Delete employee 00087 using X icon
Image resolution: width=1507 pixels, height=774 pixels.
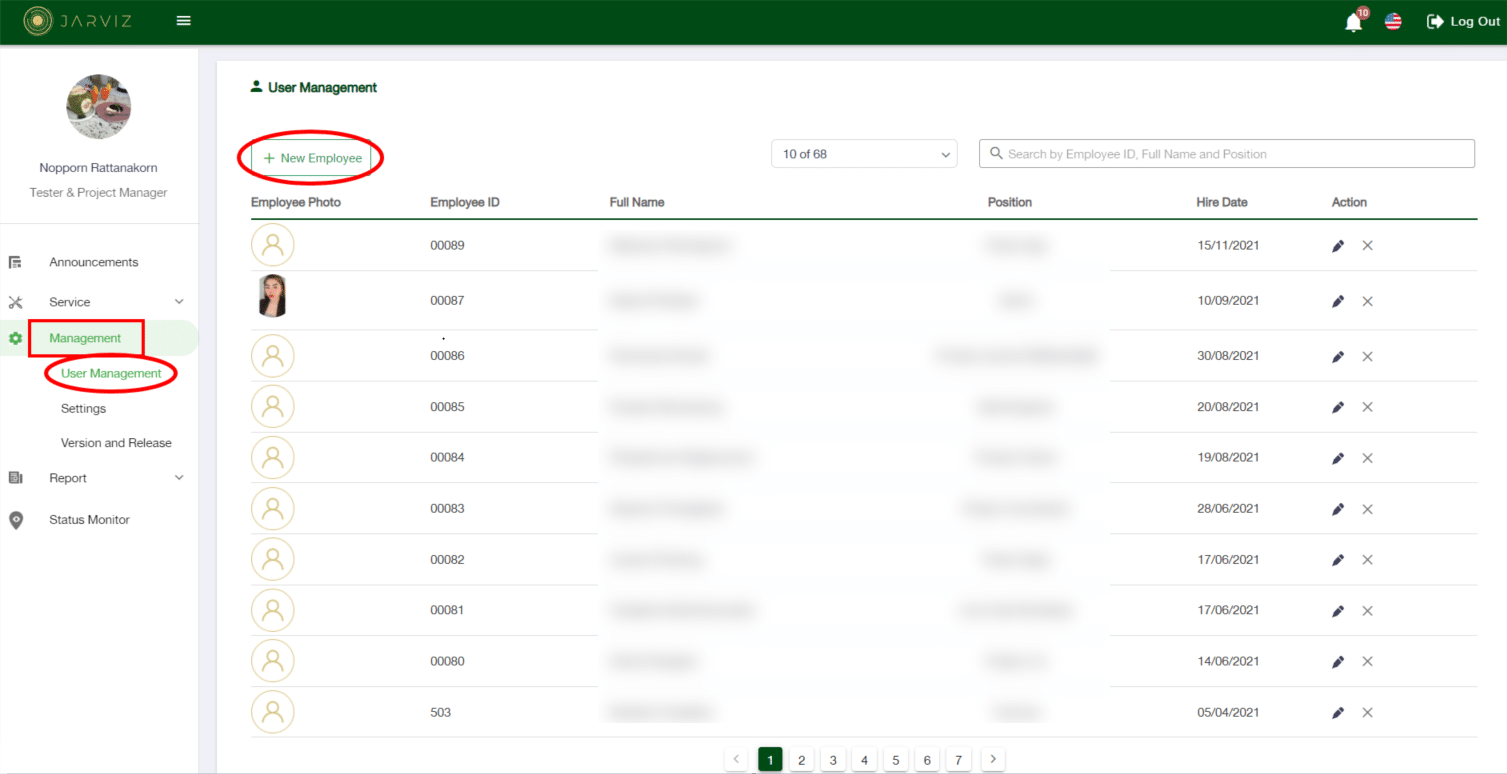pyautogui.click(x=1367, y=301)
